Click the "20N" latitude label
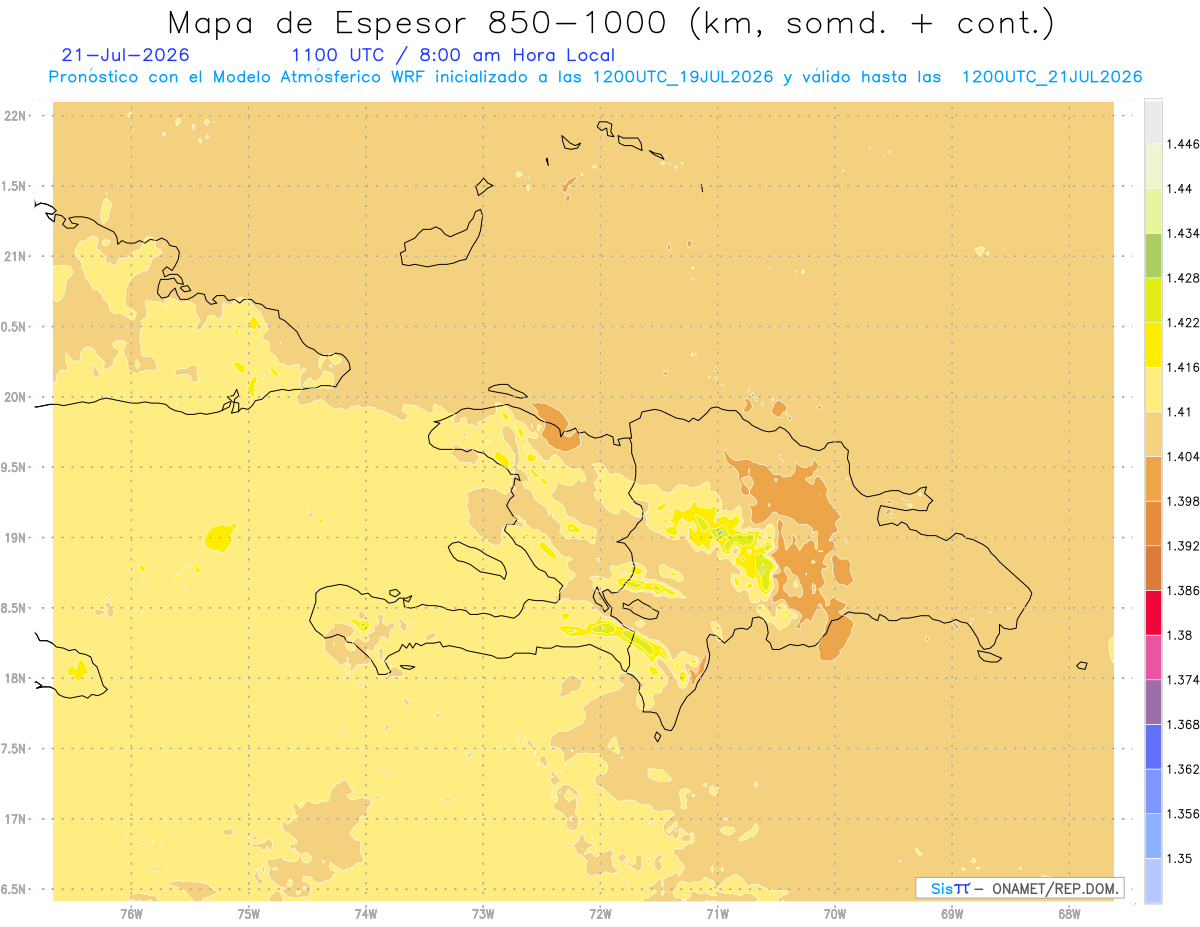This screenshot has height=927, width=1200. click(16, 397)
